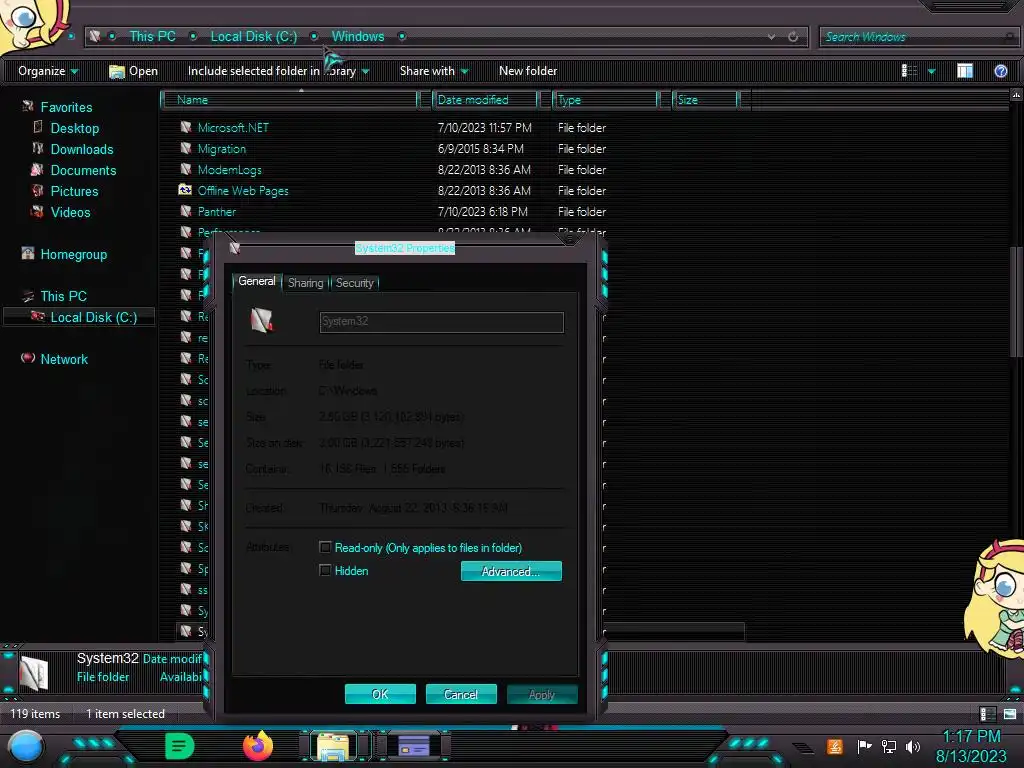Image resolution: width=1024 pixels, height=768 pixels.
Task: Open the change view options arrow
Action: coord(931,71)
